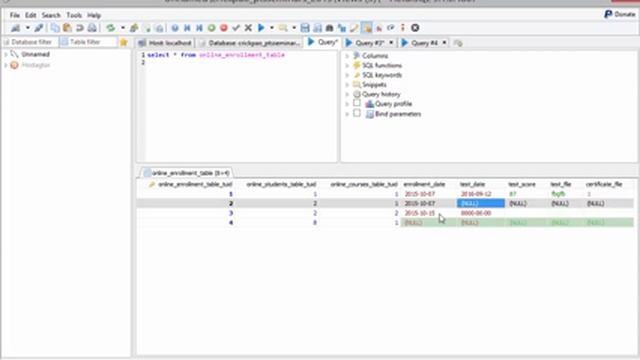Click the disconnect plug icon
Viewport: 640px width, 360px height.
click(x=39, y=28)
